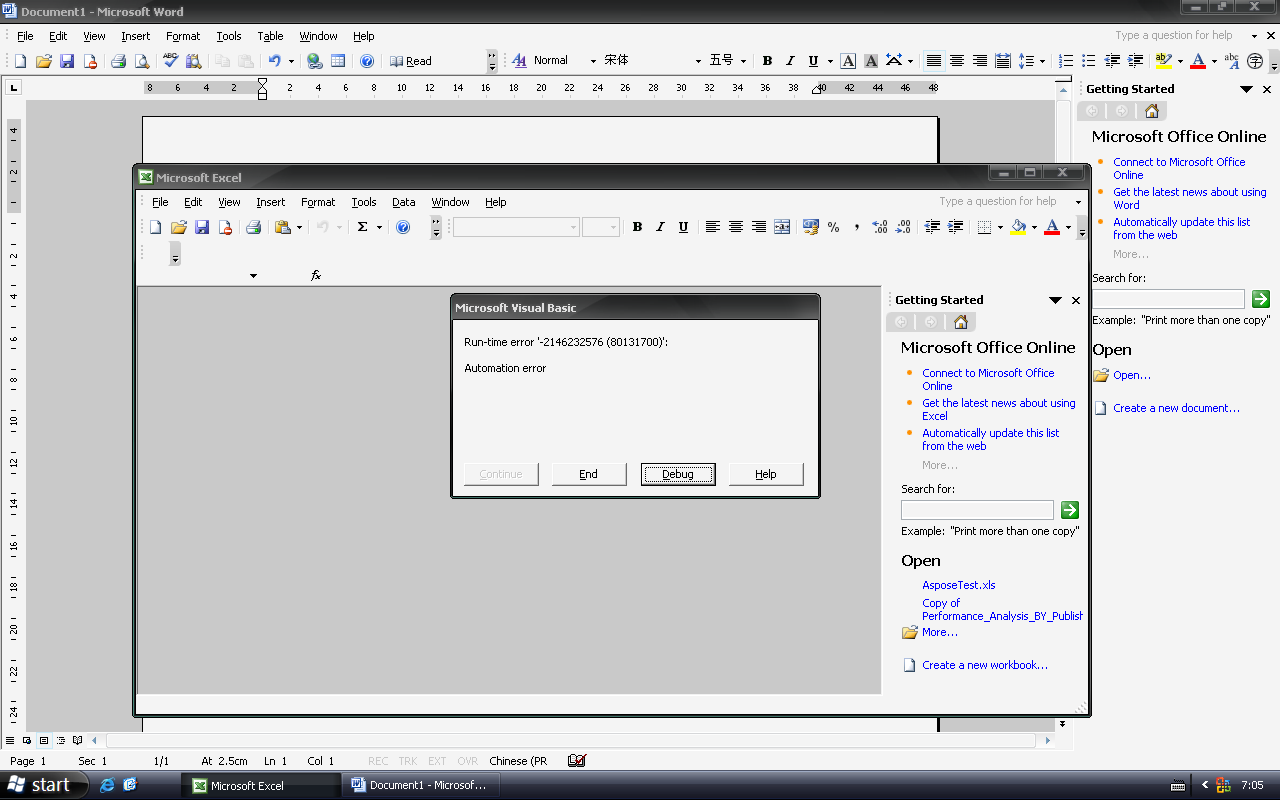Screen dimensions: 1280x800
Task: Open the Normal style dropdown in Word
Action: [x=593, y=61]
